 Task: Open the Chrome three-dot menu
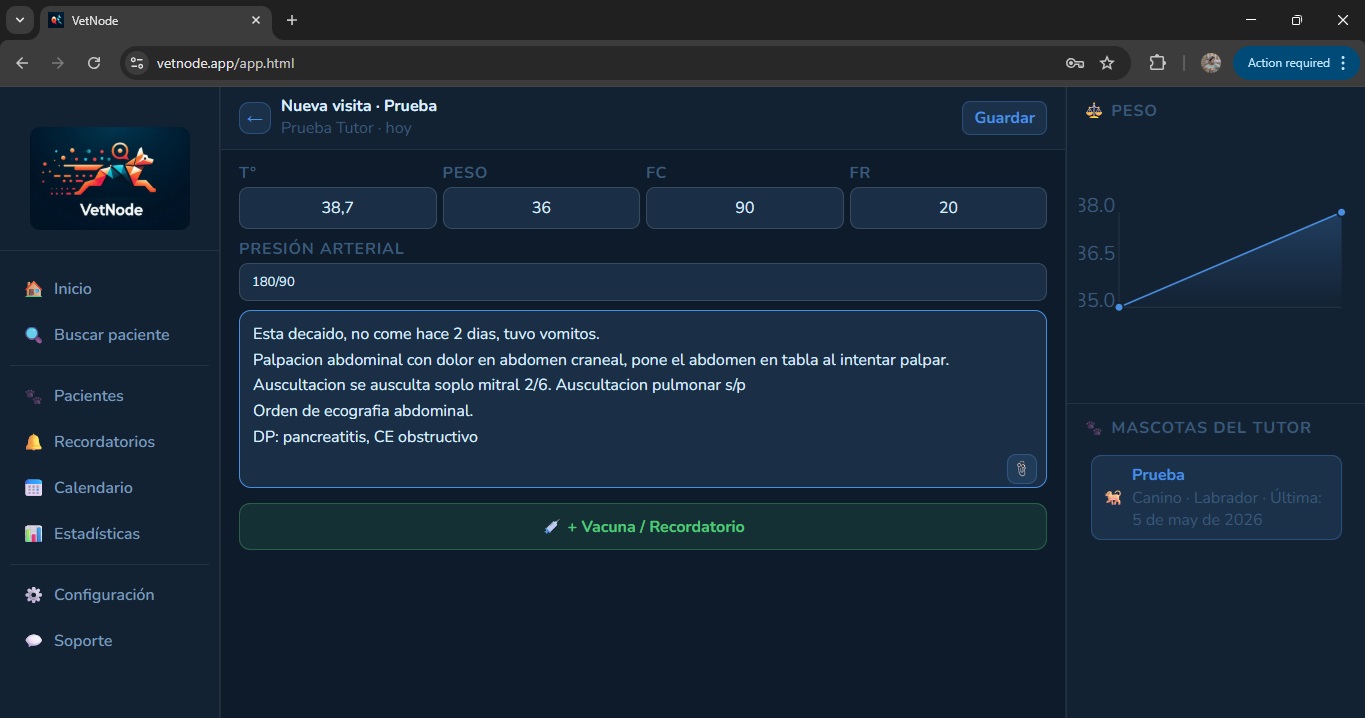point(1343,63)
